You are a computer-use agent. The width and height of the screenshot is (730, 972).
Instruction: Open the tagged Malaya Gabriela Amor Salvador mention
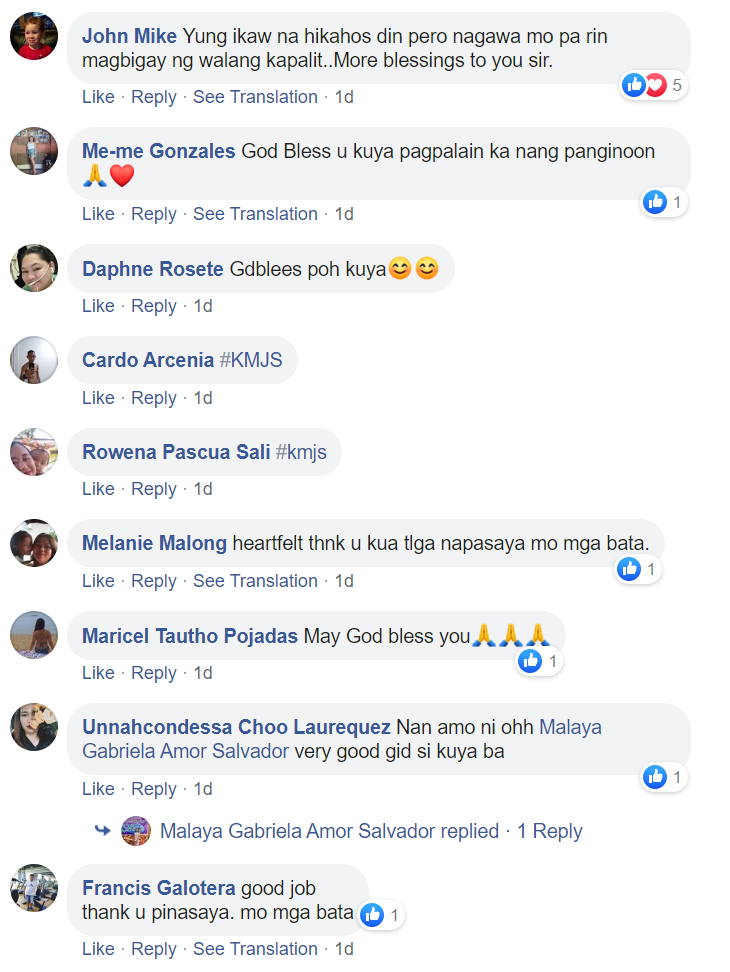342,739
